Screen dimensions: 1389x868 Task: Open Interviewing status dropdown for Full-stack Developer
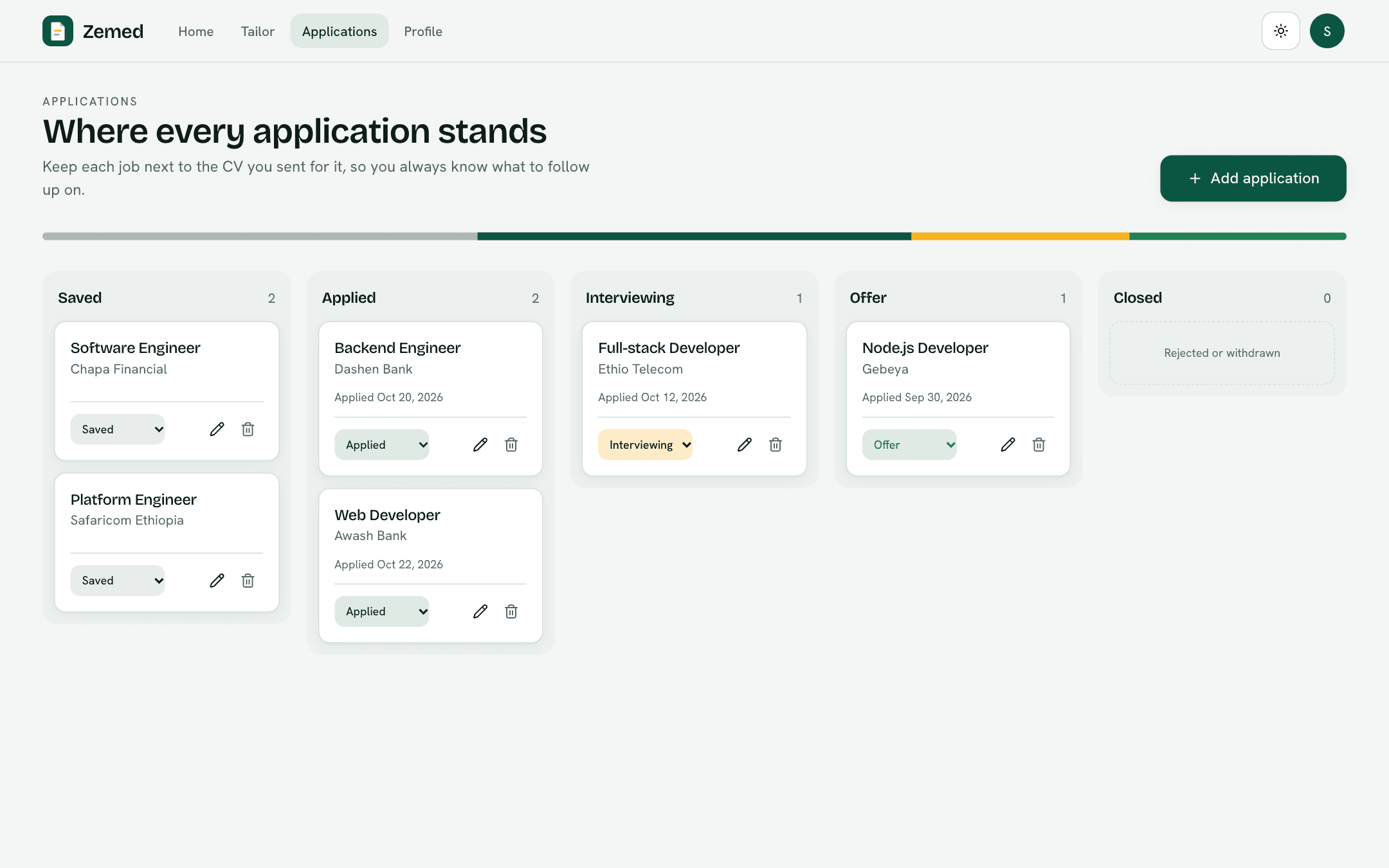coord(646,444)
